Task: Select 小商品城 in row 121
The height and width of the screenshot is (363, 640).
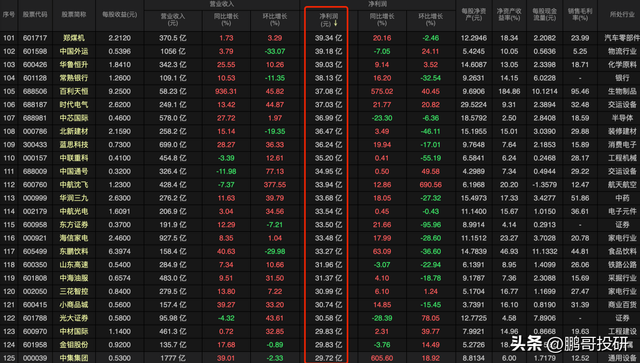Action: tap(74, 305)
